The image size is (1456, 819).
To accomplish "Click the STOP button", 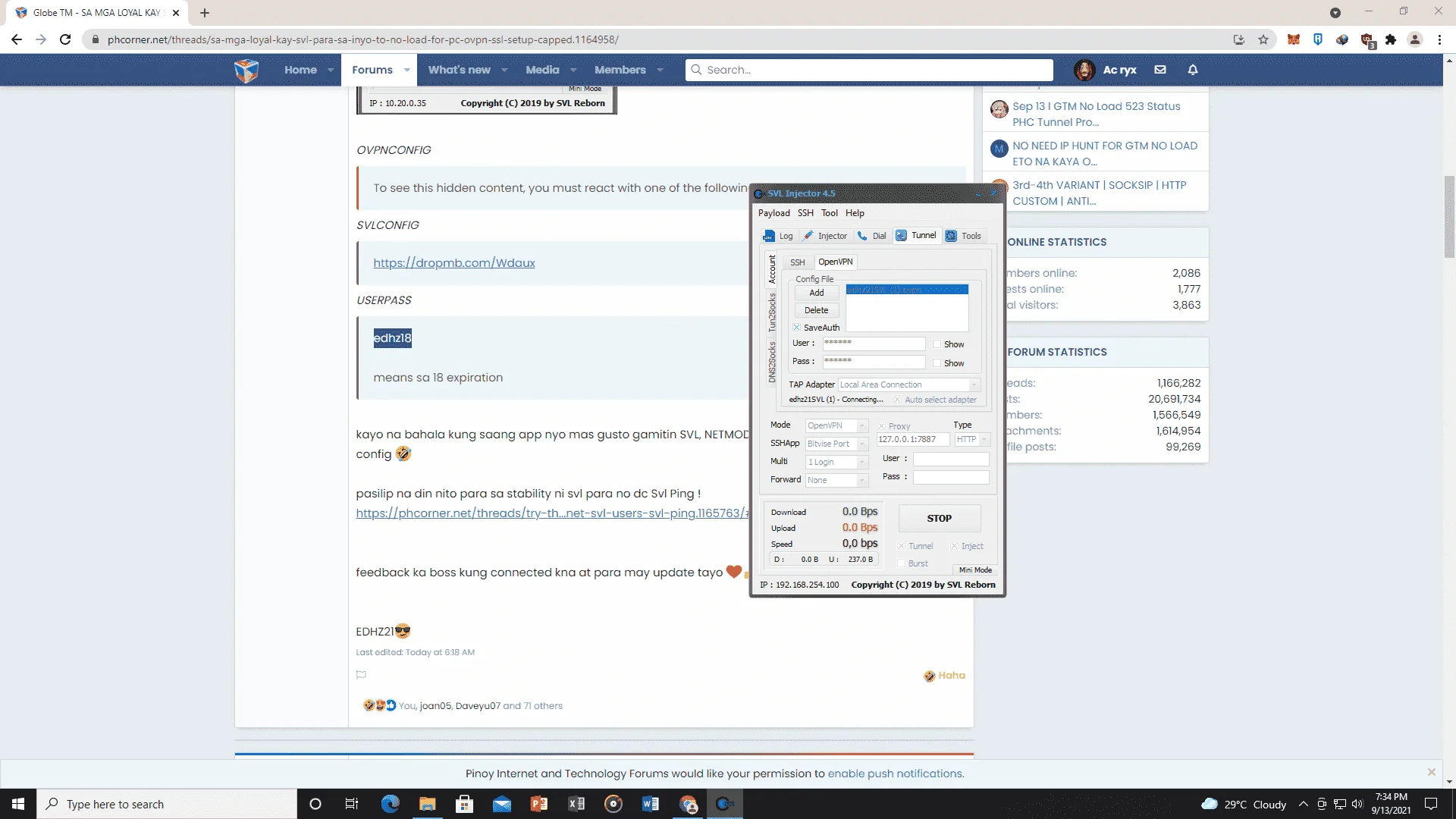I will click(x=940, y=519).
